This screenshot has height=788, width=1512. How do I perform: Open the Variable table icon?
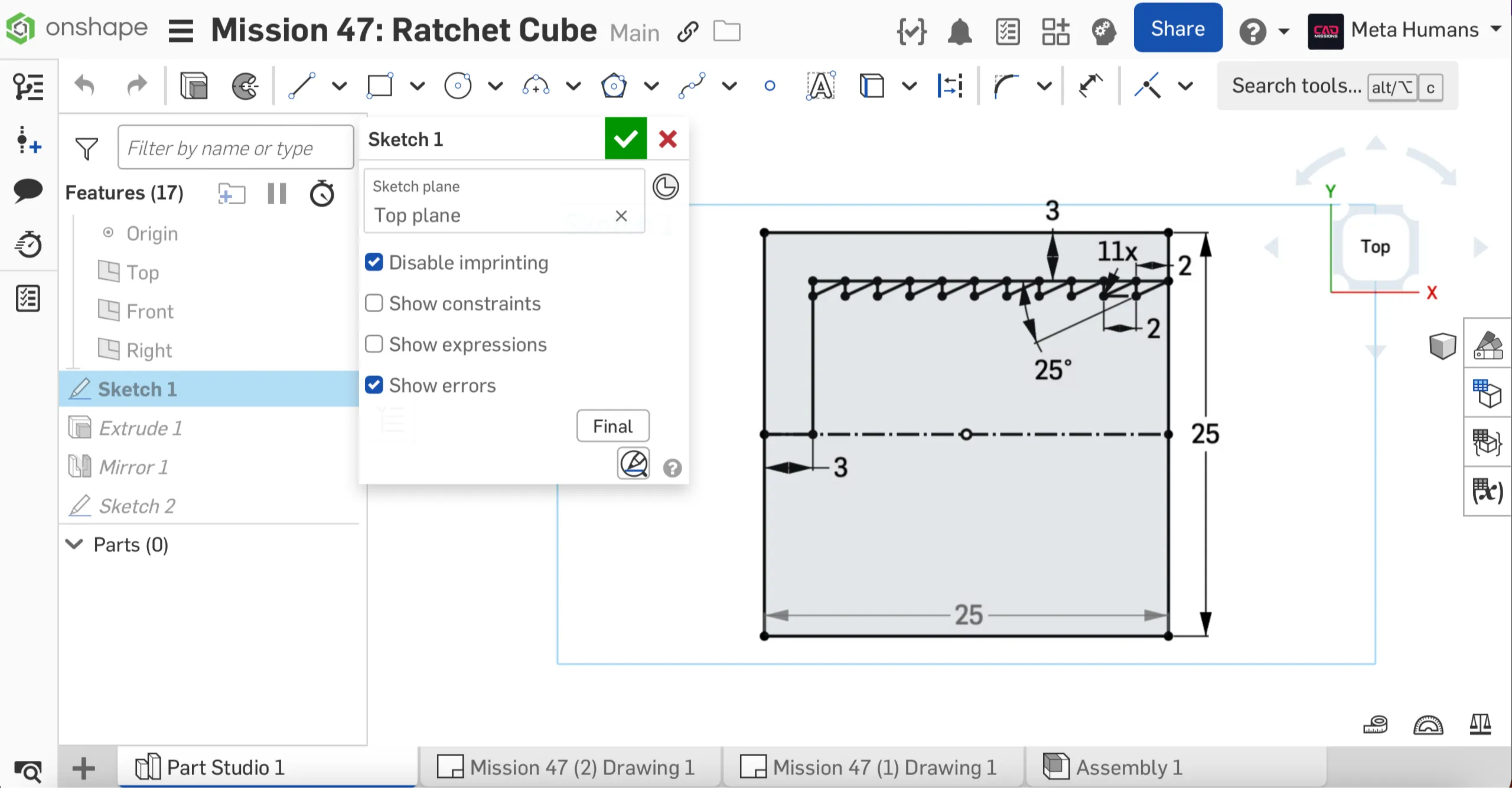(x=1487, y=491)
